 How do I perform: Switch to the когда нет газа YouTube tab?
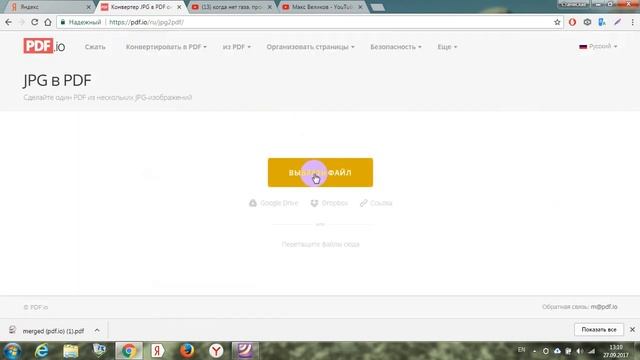[232, 7]
